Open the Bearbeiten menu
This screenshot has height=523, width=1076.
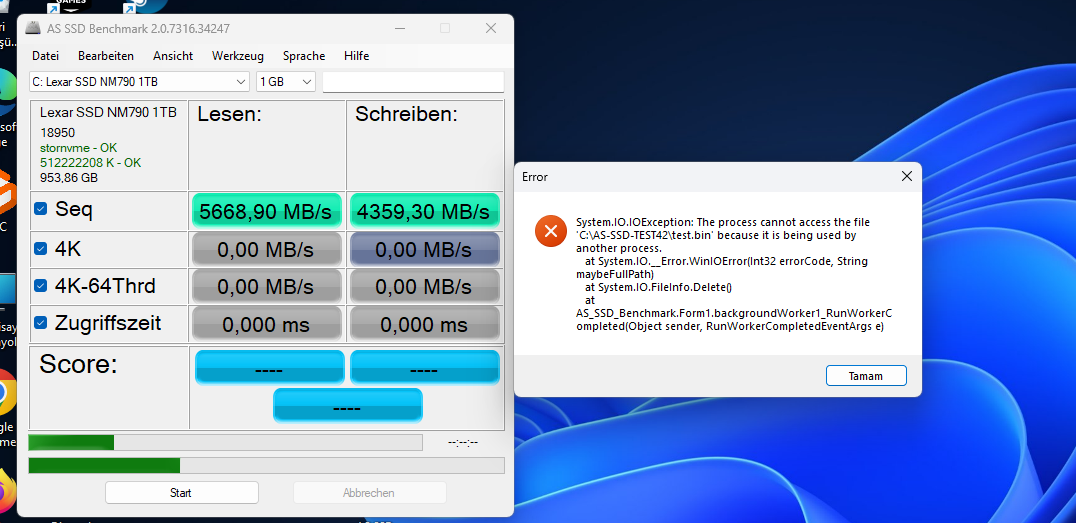point(106,56)
